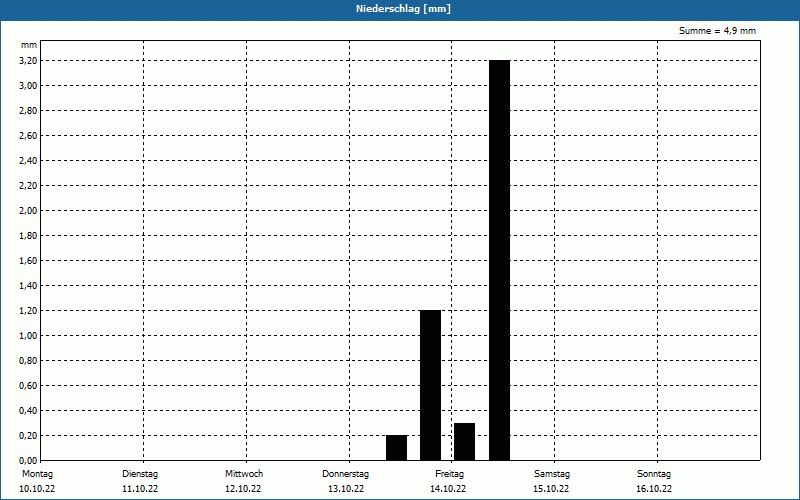Click the 0,40 y-axis value
The height and width of the screenshot is (500, 800).
coord(28,411)
